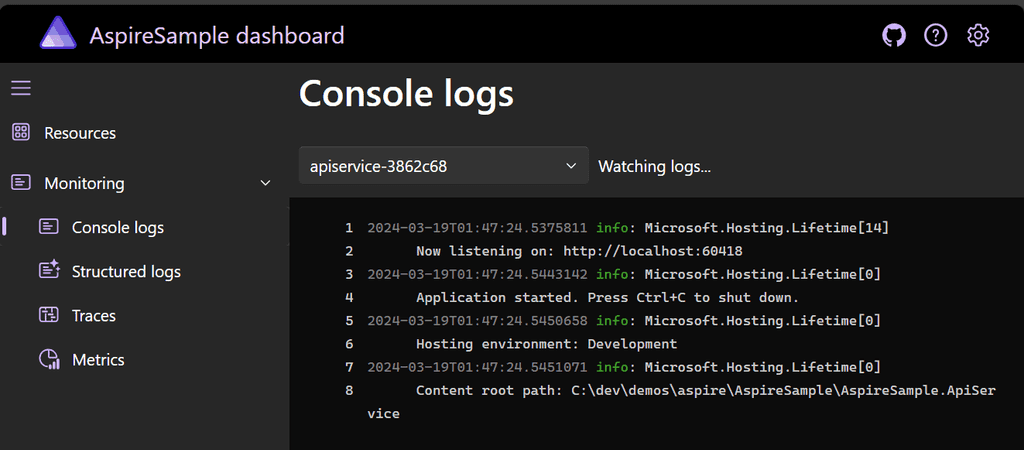Click the dropdown arrow in resource selector

pyautogui.click(x=571, y=166)
